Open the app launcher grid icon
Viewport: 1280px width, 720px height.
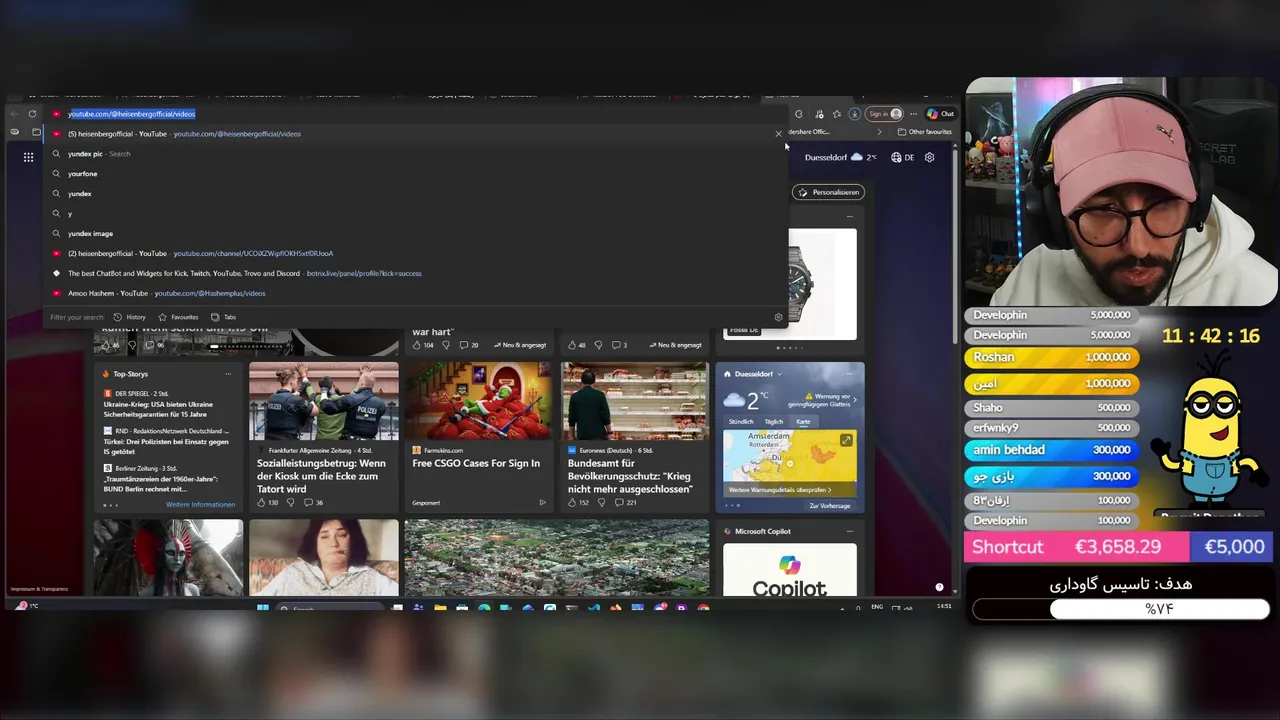point(28,157)
